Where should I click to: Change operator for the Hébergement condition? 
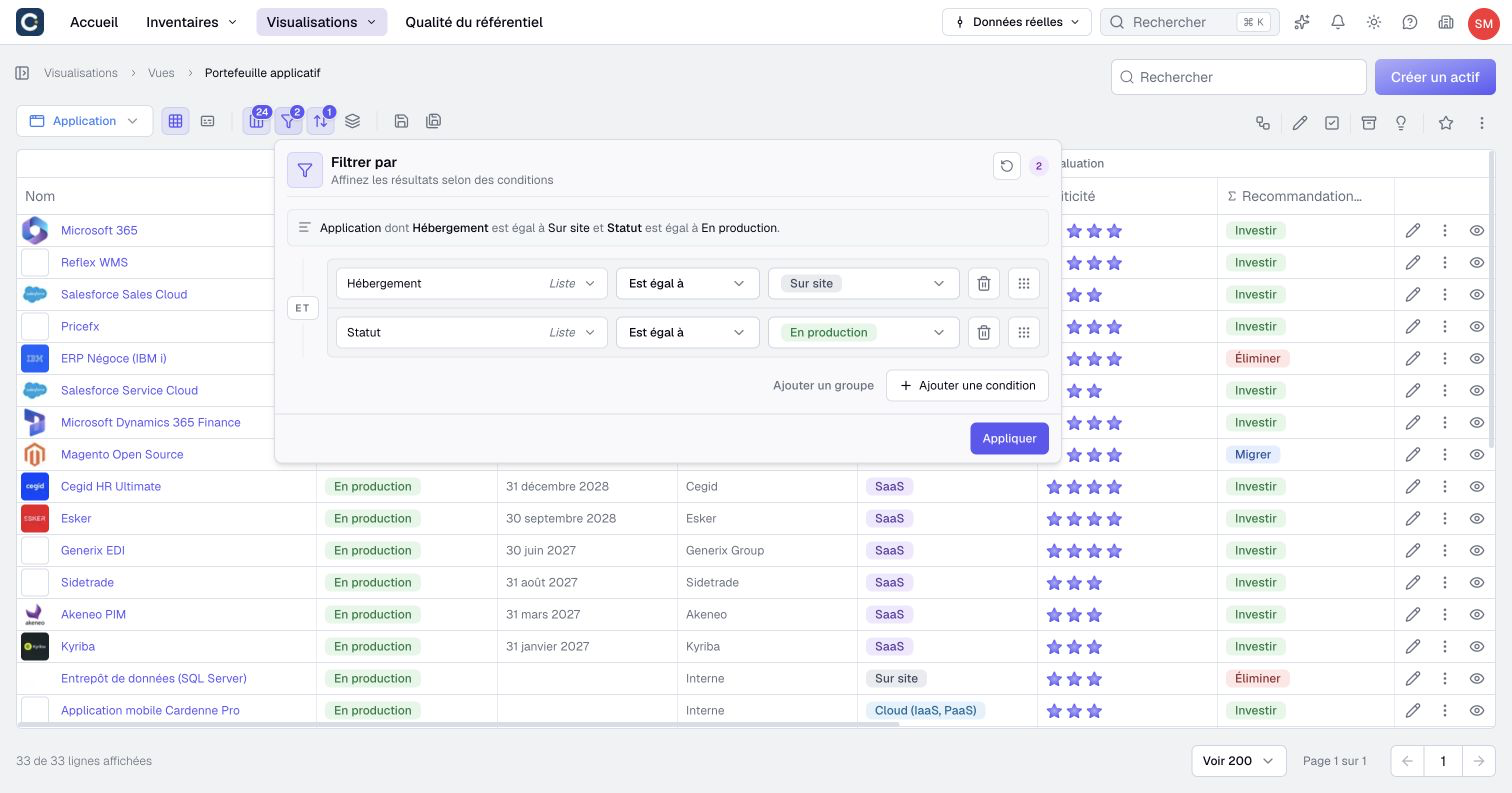click(688, 283)
